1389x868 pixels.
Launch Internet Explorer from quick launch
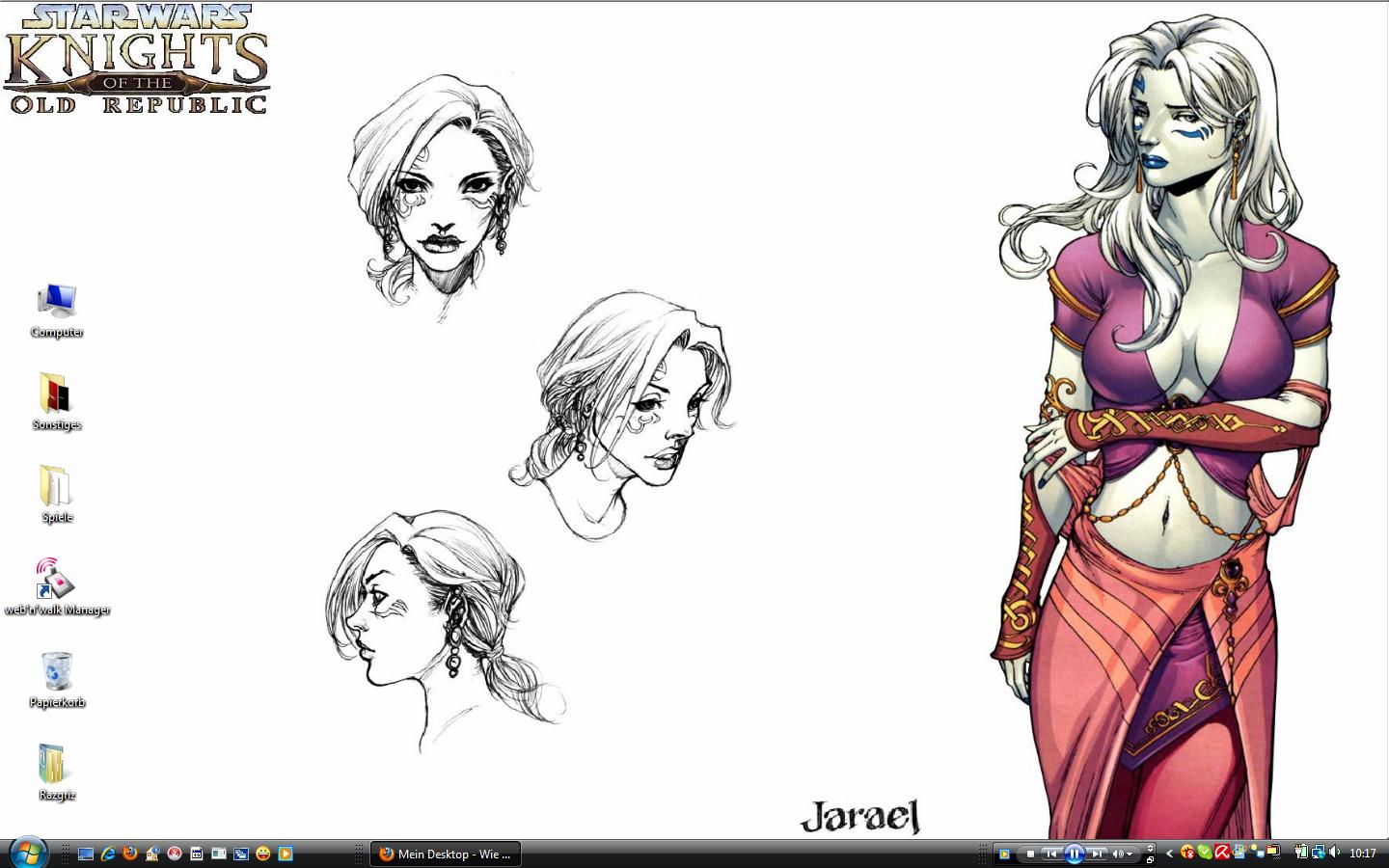pyautogui.click(x=108, y=854)
